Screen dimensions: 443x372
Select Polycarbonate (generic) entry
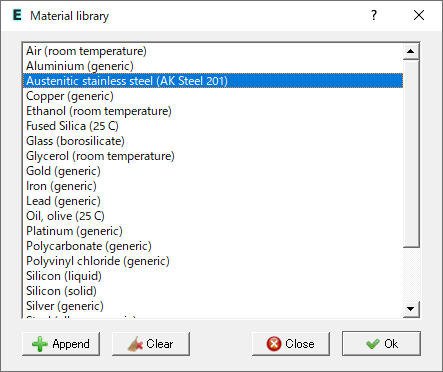click(x=213, y=246)
